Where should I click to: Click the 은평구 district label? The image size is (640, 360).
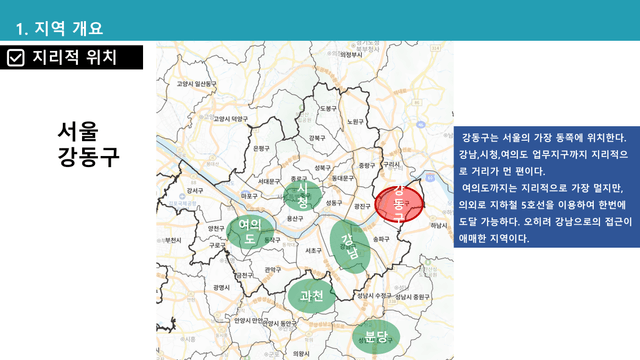[x=261, y=148]
